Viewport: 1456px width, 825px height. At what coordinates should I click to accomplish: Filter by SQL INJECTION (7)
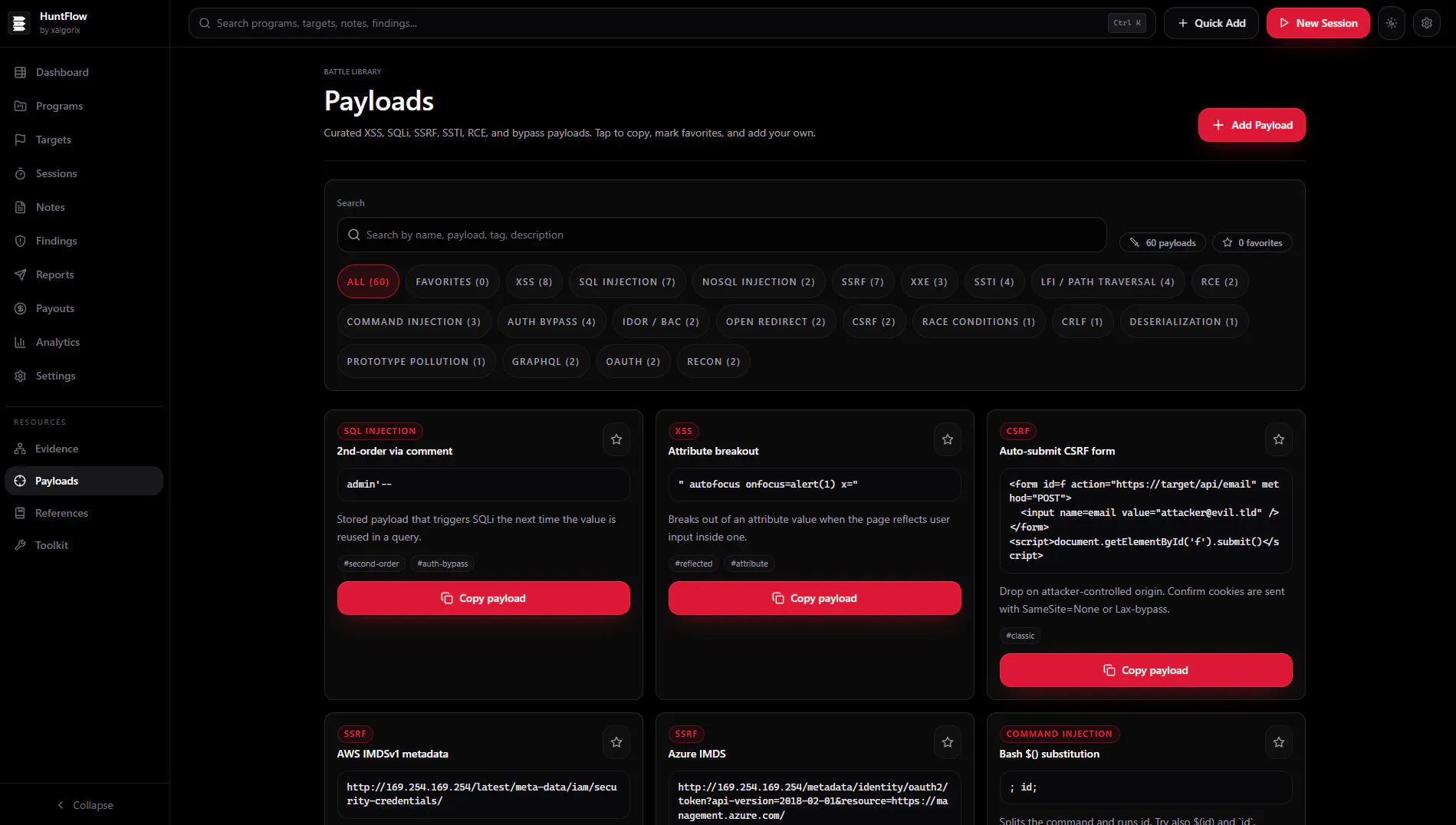point(627,281)
